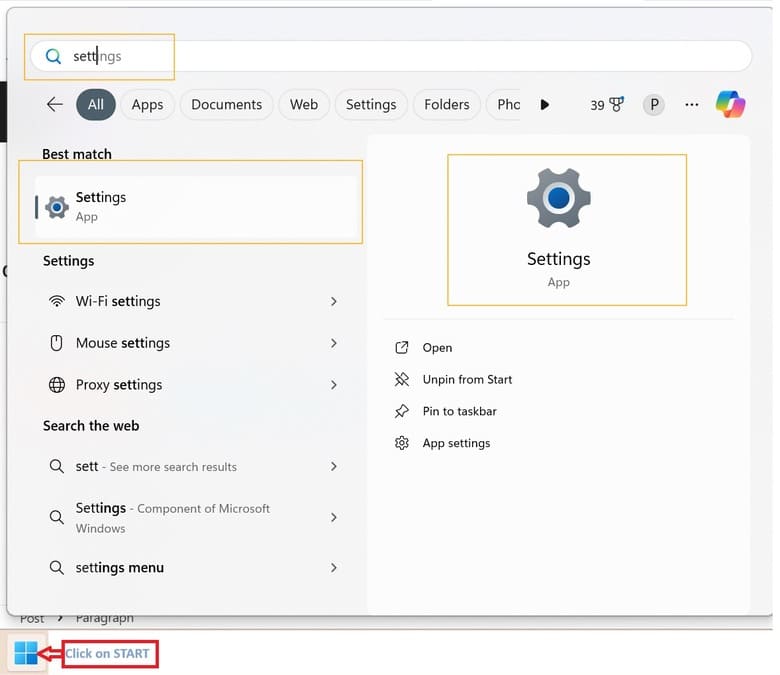Click the 'Search the web' heading
The image size is (780, 675).
91,426
